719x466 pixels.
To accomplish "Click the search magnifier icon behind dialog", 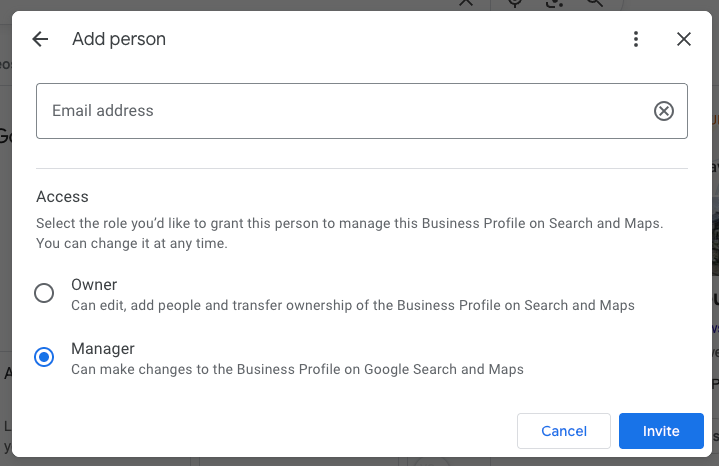I will [594, 3].
